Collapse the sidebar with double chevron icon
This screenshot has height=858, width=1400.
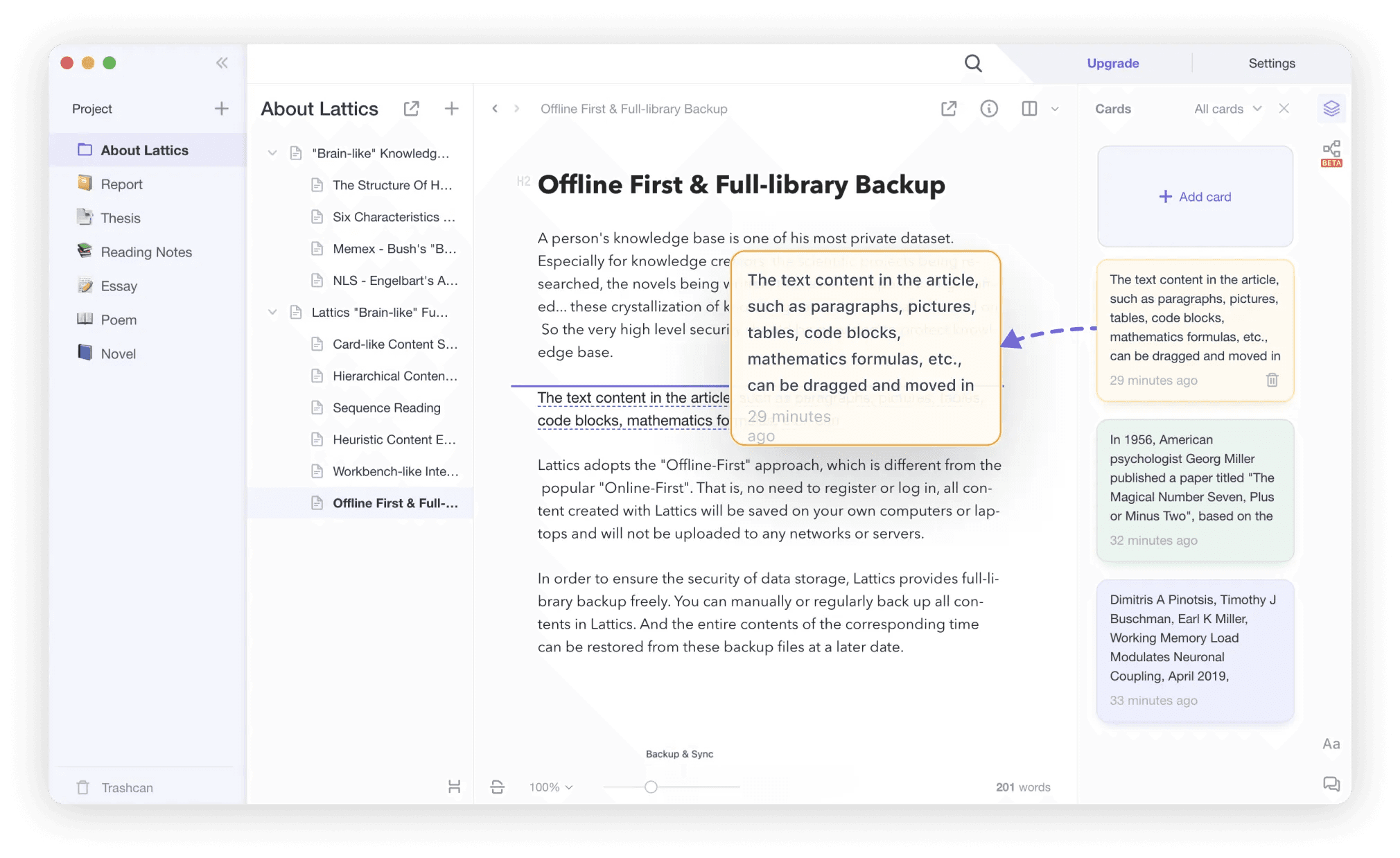point(222,63)
